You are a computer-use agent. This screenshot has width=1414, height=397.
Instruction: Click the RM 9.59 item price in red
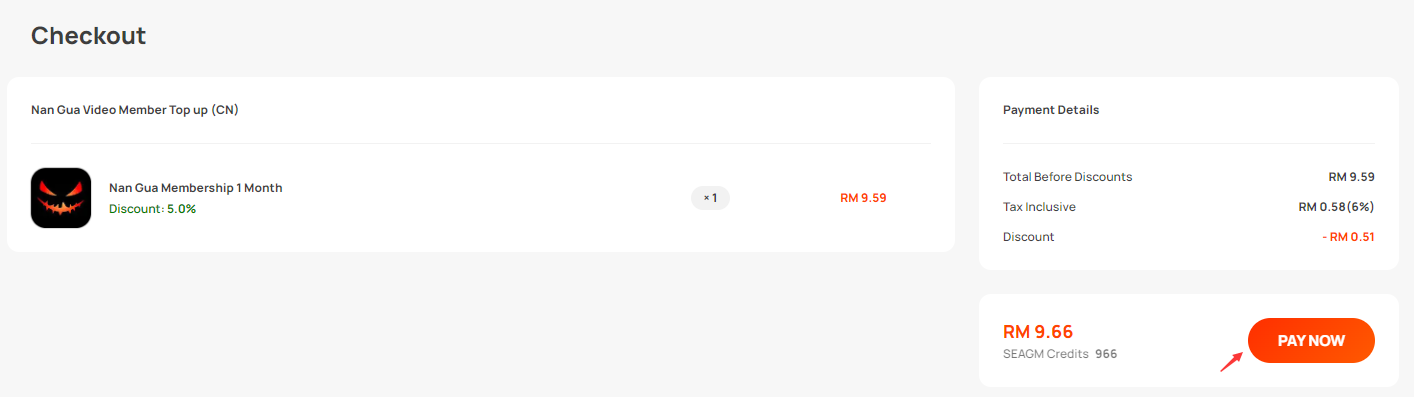pyautogui.click(x=863, y=198)
